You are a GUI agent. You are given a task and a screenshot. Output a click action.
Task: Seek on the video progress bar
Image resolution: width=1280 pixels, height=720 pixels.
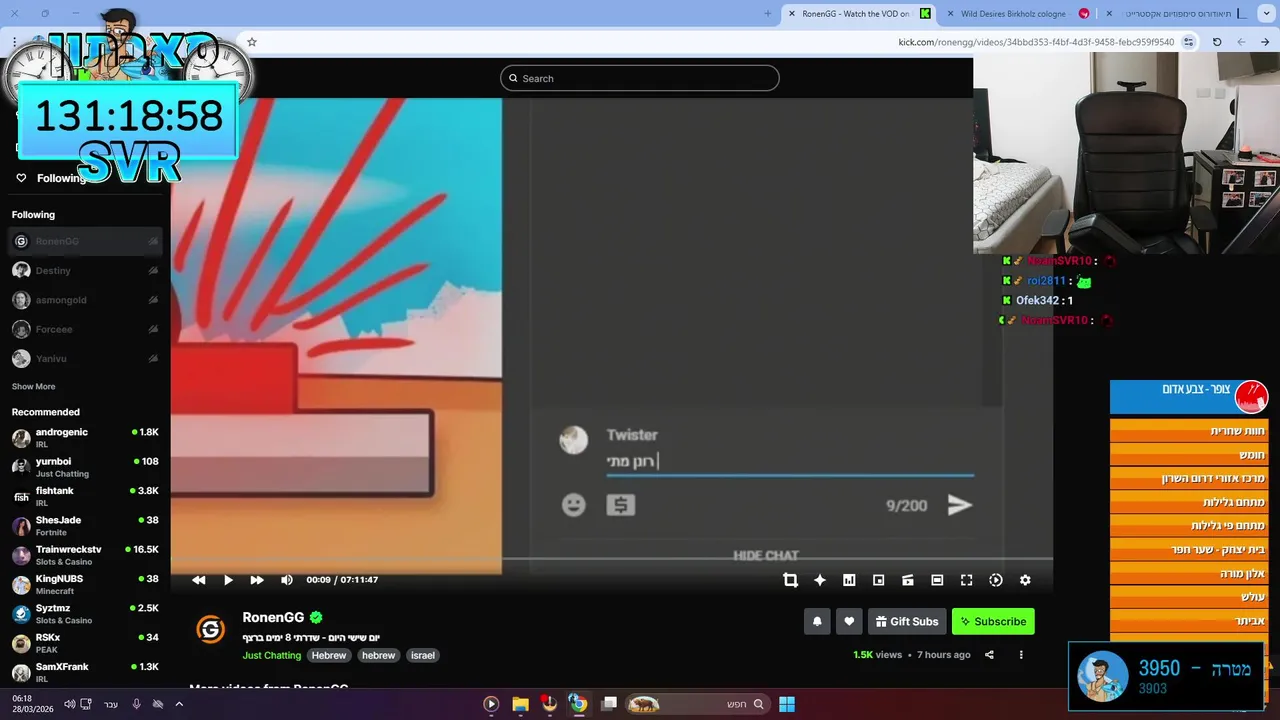point(611,560)
